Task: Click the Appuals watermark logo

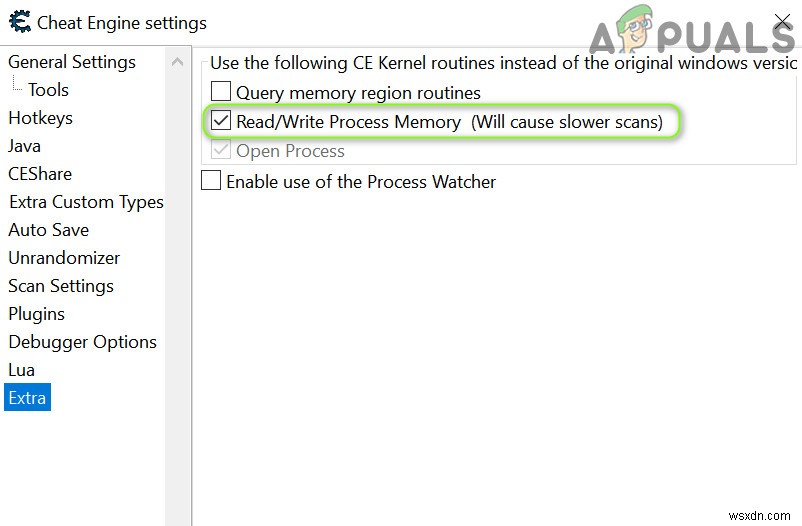Action: point(690,35)
